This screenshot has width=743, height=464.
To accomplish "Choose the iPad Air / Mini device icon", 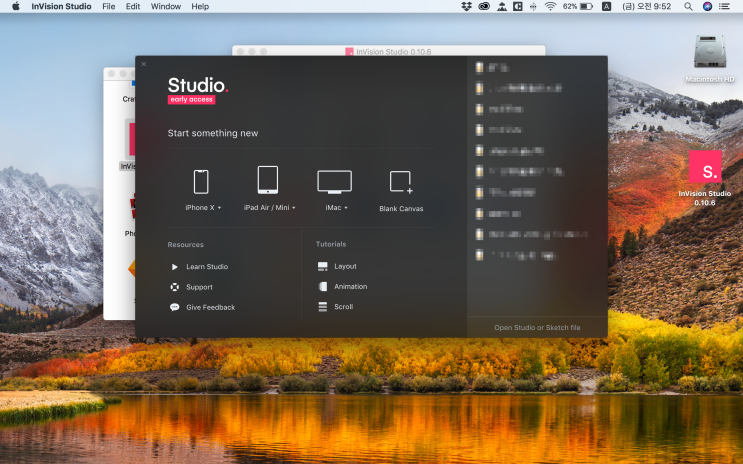I will 267,180.
